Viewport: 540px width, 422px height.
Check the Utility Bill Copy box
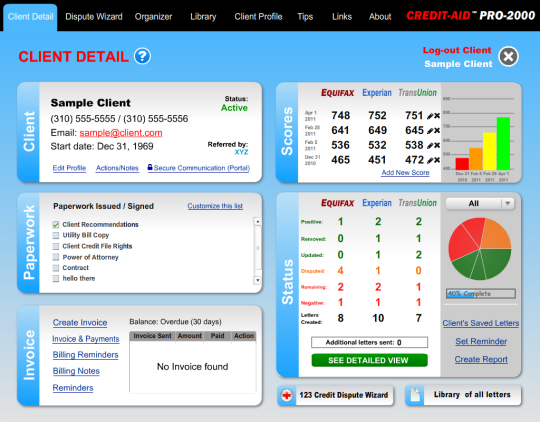pyautogui.click(x=55, y=235)
